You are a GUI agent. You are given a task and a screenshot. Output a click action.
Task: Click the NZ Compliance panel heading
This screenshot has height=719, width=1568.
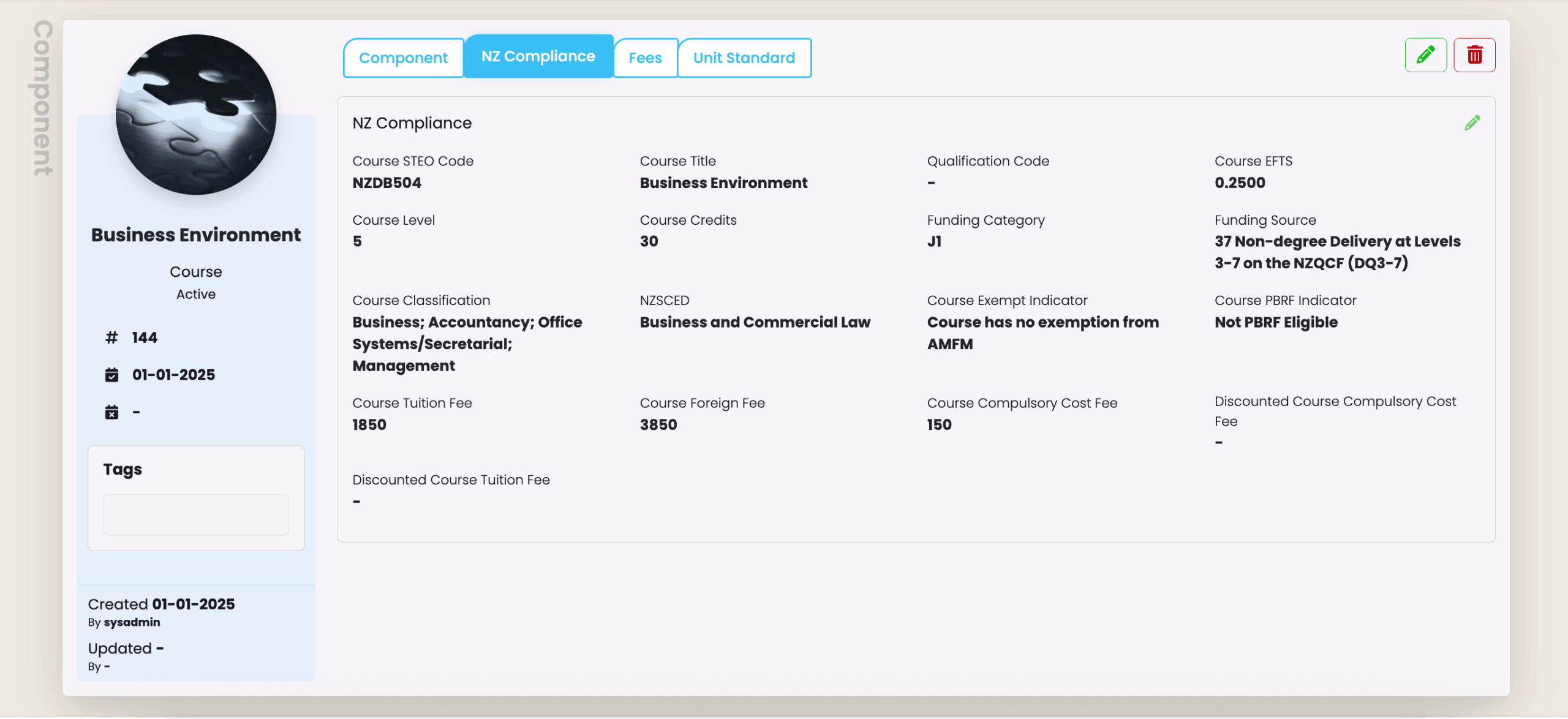[412, 123]
